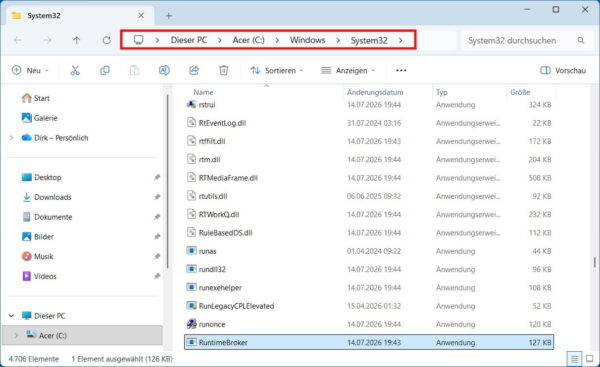Screen dimensions: 600x367
Task: Expand the Acer (C:) tree node
Action: (x=16, y=336)
